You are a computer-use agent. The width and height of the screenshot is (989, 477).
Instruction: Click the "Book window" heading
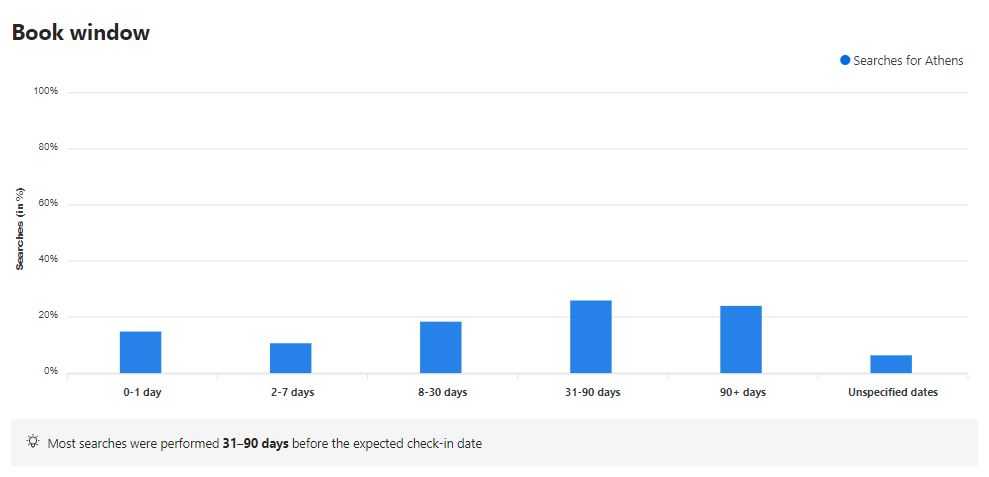80,32
